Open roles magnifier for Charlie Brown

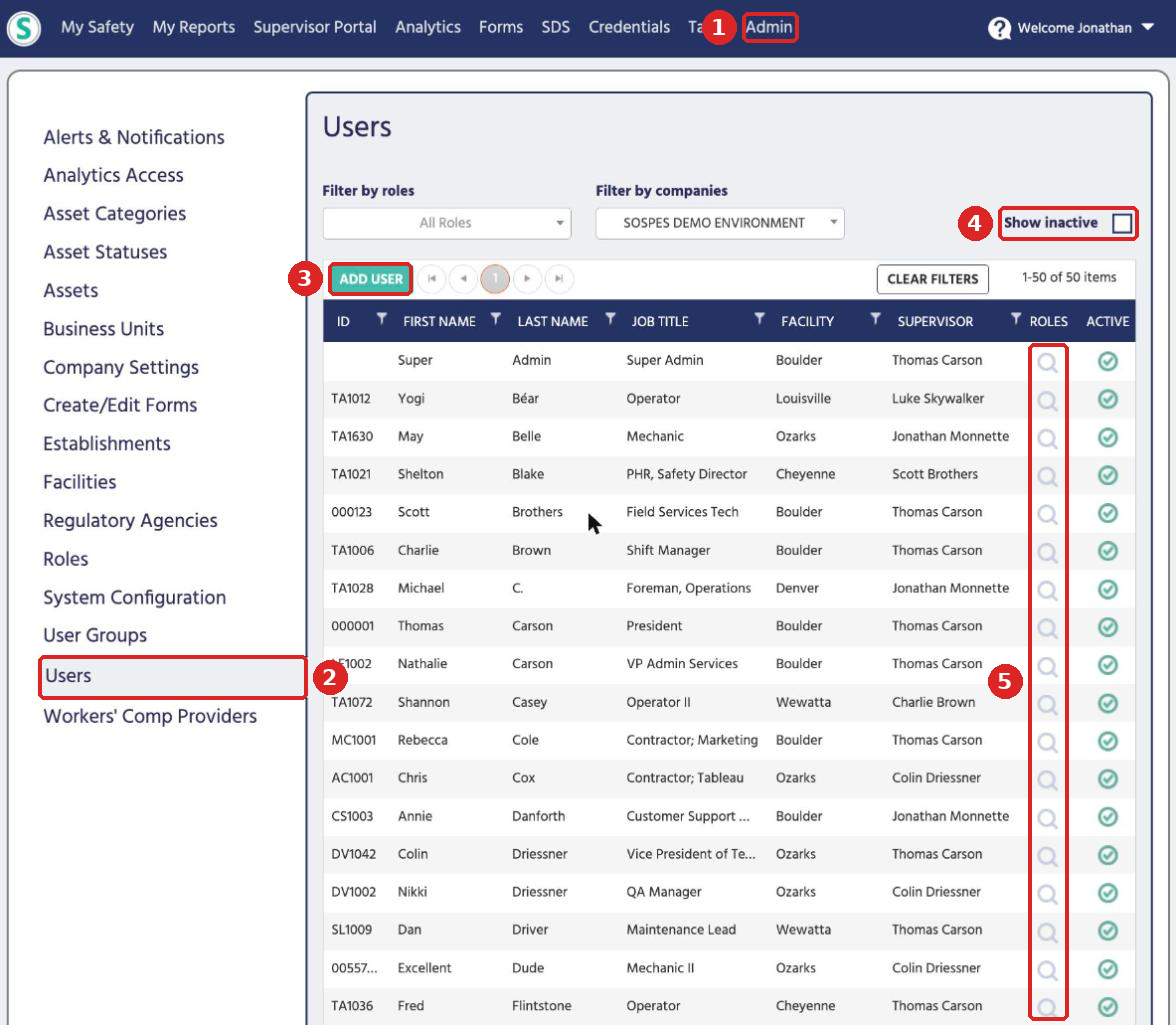tap(1048, 552)
